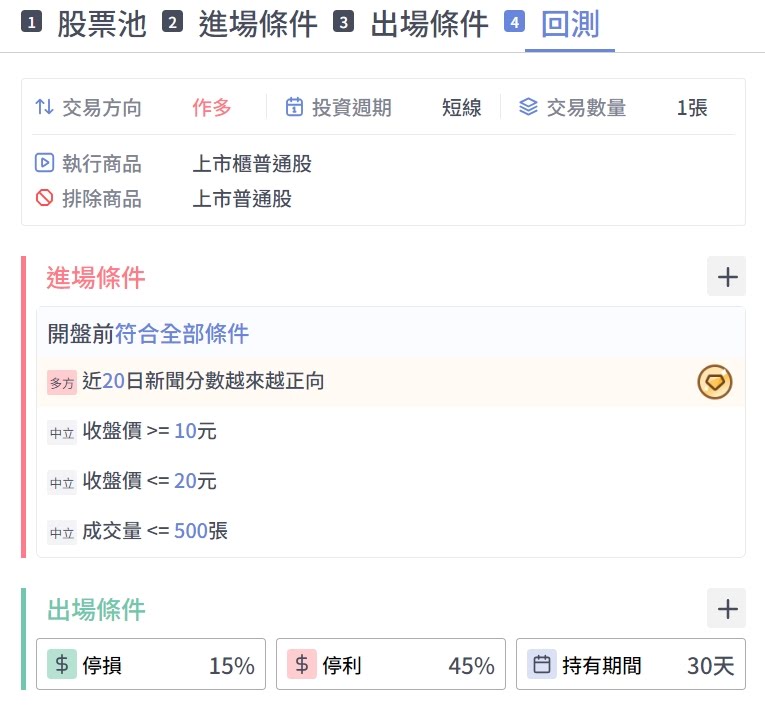Click the 停利 dollar sign icon
This screenshot has height=709, width=765.
click(x=302, y=664)
